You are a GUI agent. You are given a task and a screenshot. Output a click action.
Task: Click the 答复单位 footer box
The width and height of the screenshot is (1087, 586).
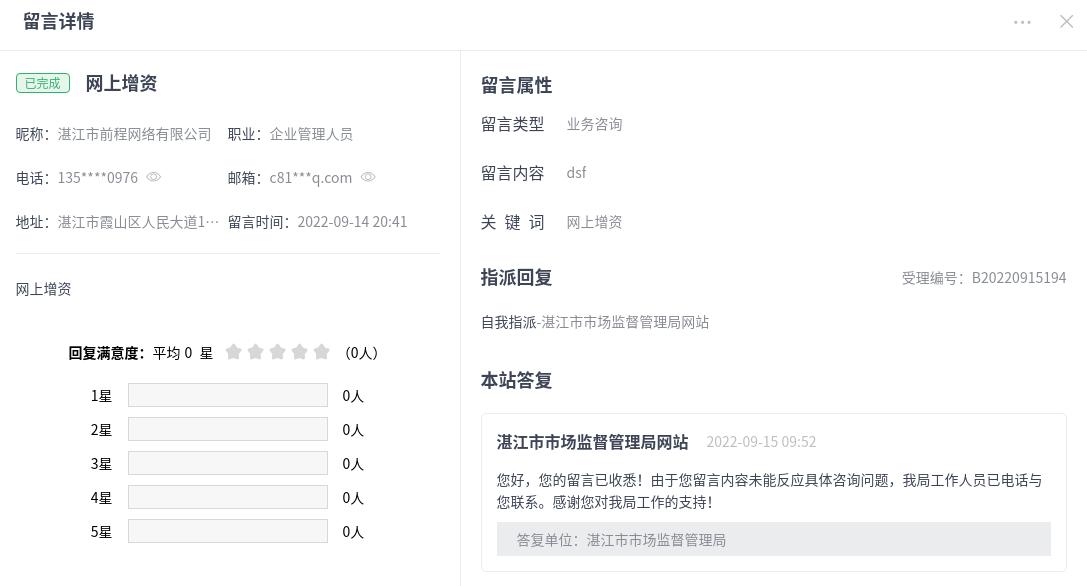[x=773, y=540]
